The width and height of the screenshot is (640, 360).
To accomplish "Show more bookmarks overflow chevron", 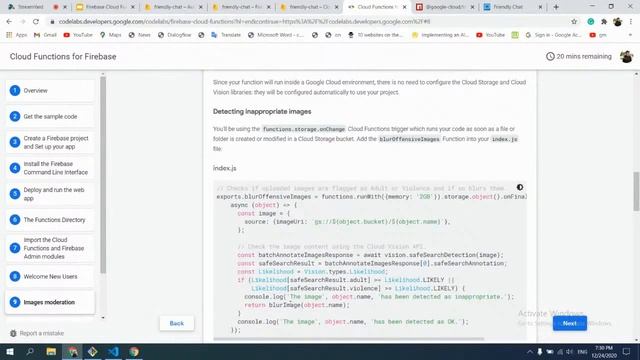I will pyautogui.click(x=631, y=35).
